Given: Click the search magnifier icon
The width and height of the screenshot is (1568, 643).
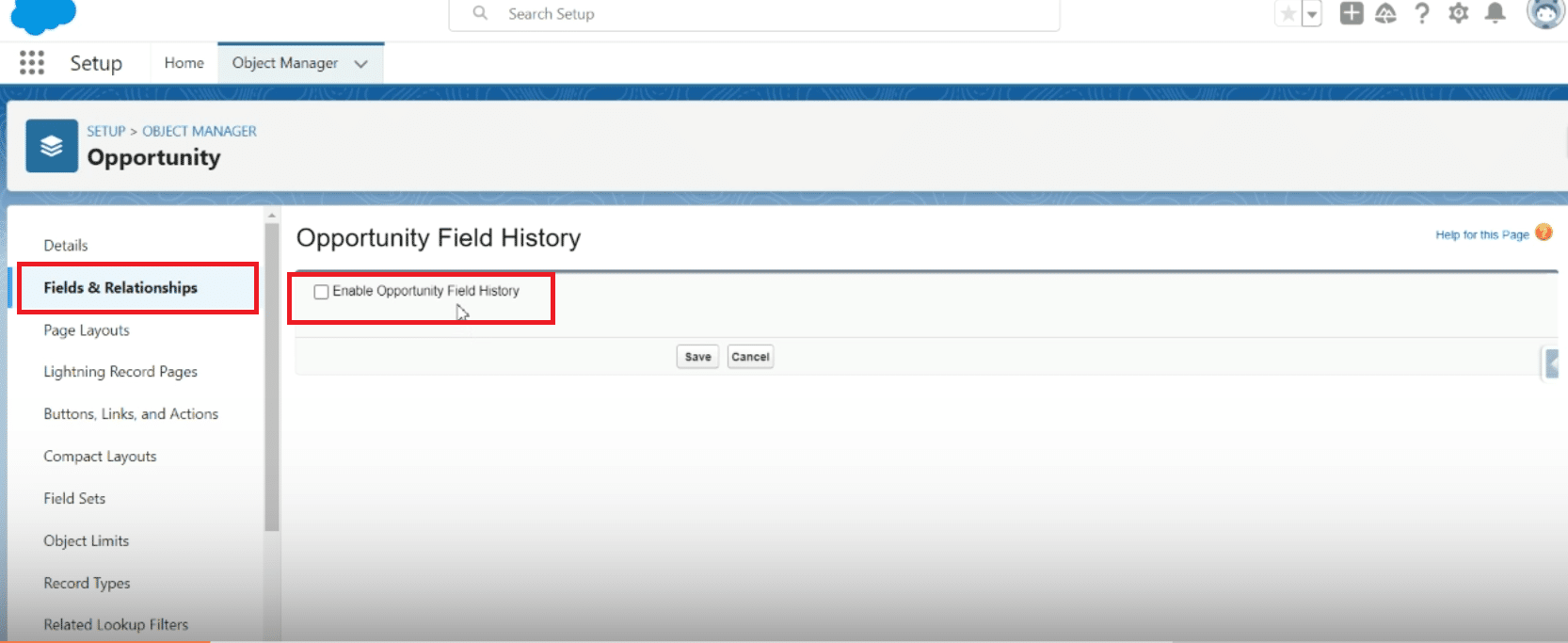Looking at the screenshot, I should [x=480, y=13].
